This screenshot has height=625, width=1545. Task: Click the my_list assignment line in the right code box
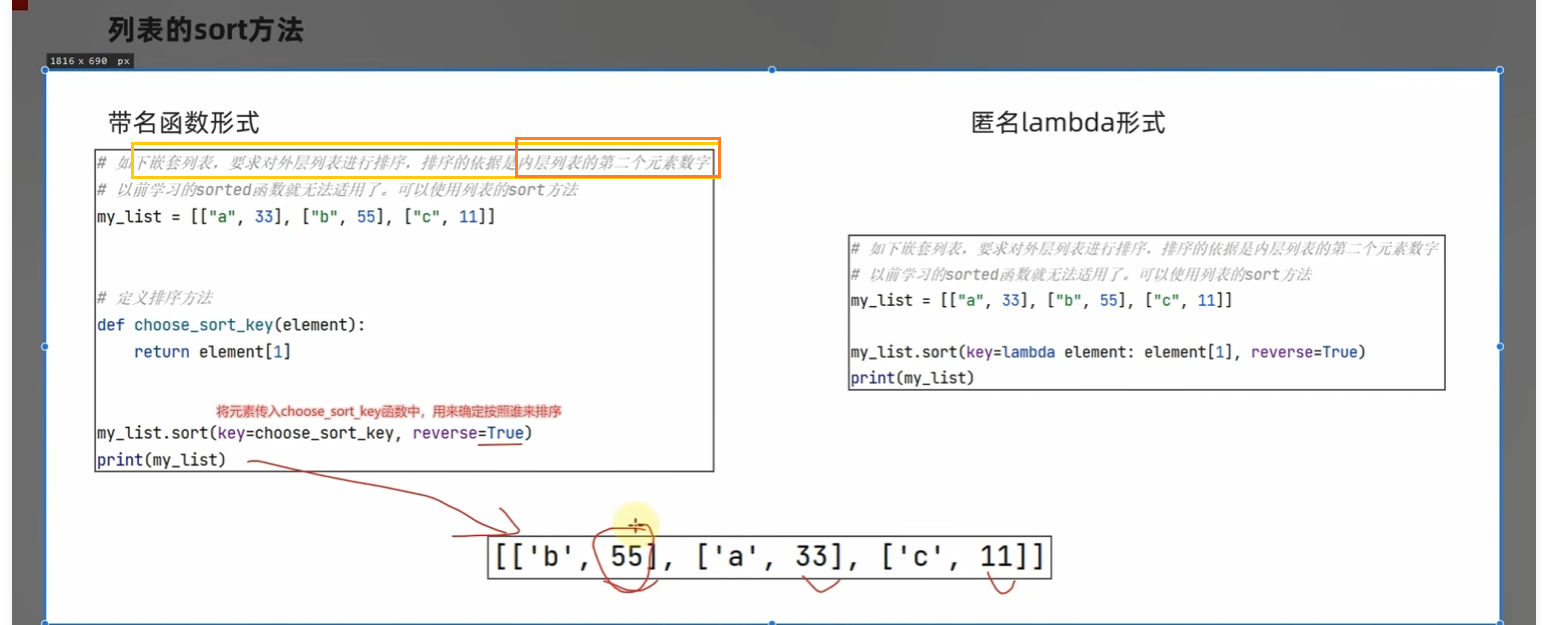pos(1041,300)
